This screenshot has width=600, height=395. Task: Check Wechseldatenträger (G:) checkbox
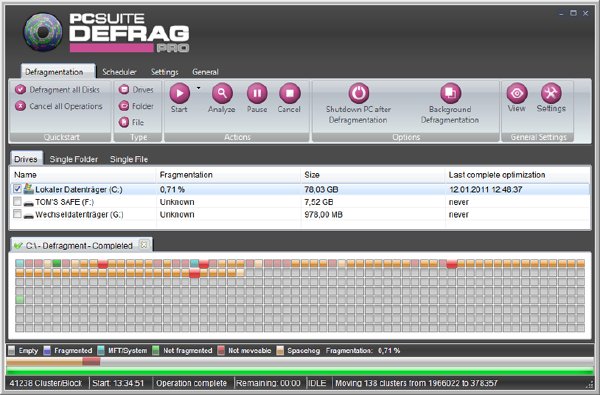coord(17,214)
